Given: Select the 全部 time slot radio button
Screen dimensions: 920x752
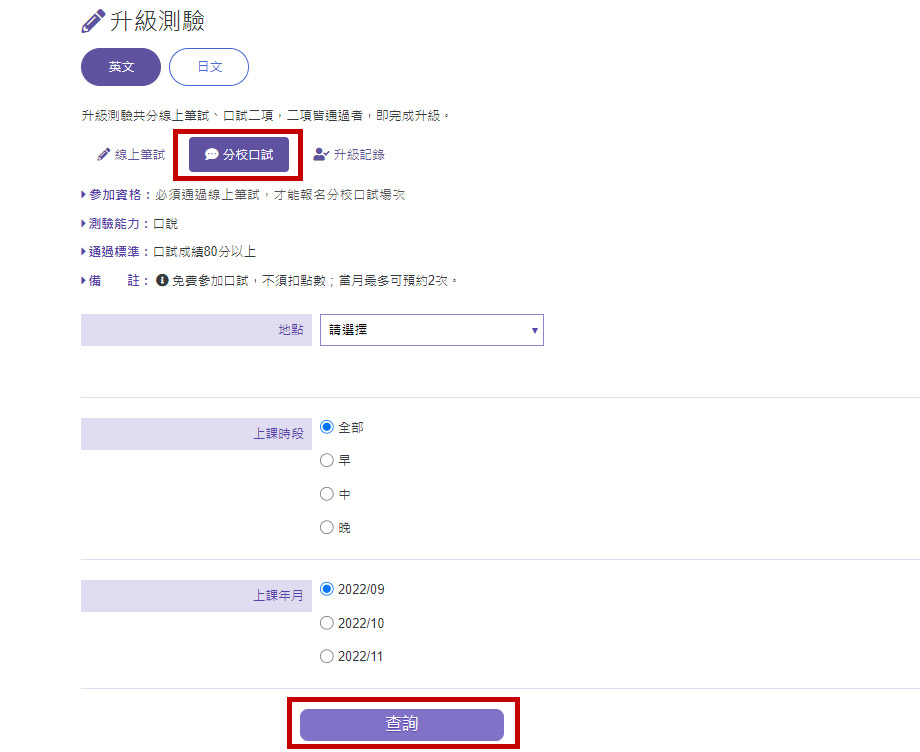Looking at the screenshot, I should coord(327,427).
